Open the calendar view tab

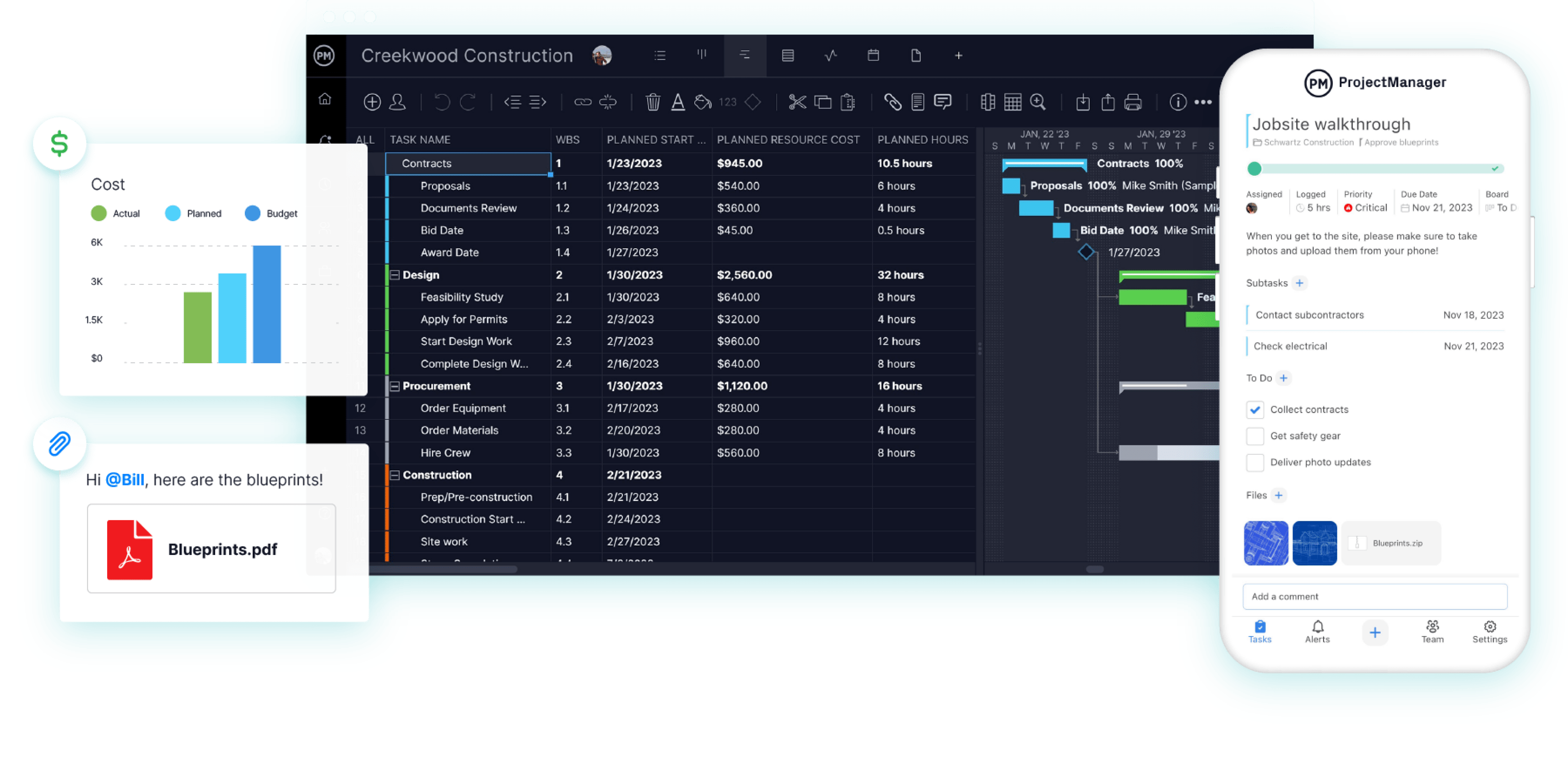pyautogui.click(x=873, y=55)
